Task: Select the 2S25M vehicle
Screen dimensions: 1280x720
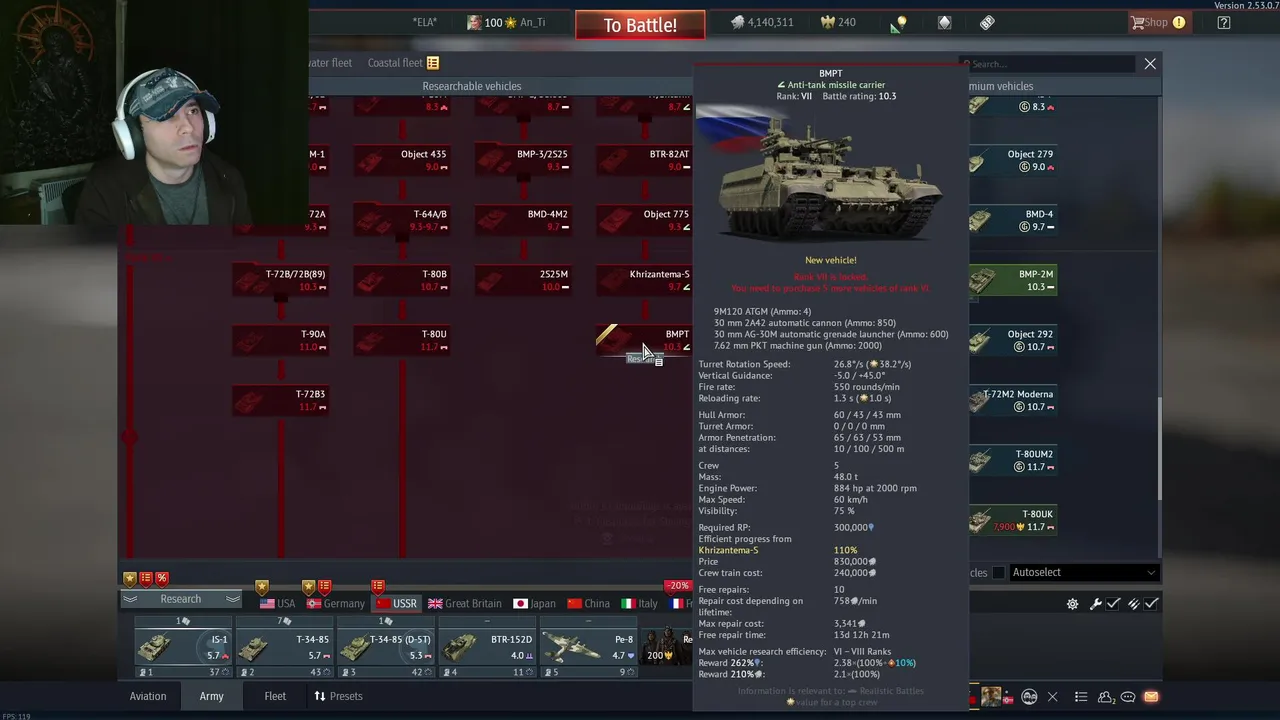Action: [523, 280]
